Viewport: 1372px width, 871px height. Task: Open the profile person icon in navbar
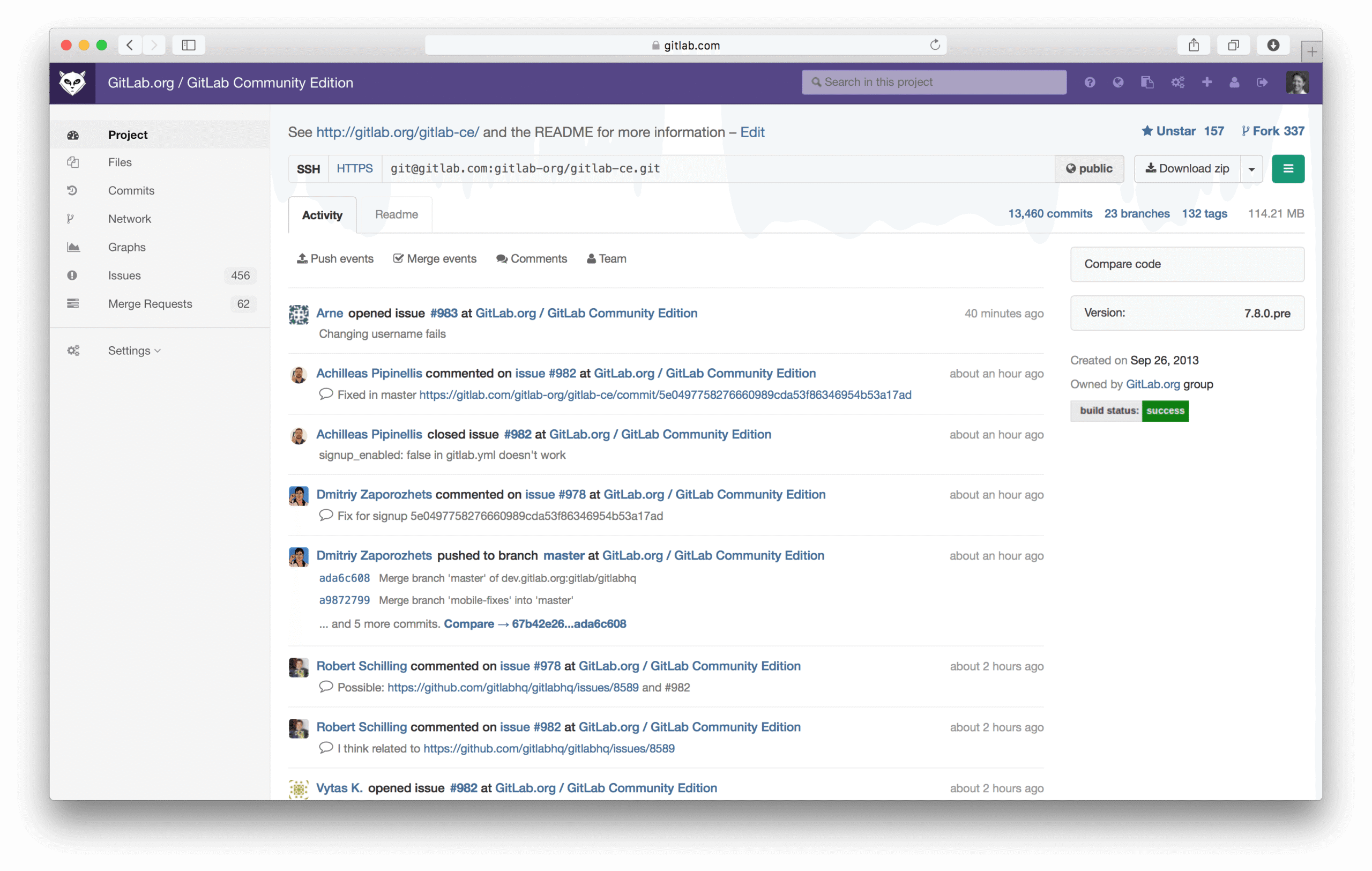1234,83
